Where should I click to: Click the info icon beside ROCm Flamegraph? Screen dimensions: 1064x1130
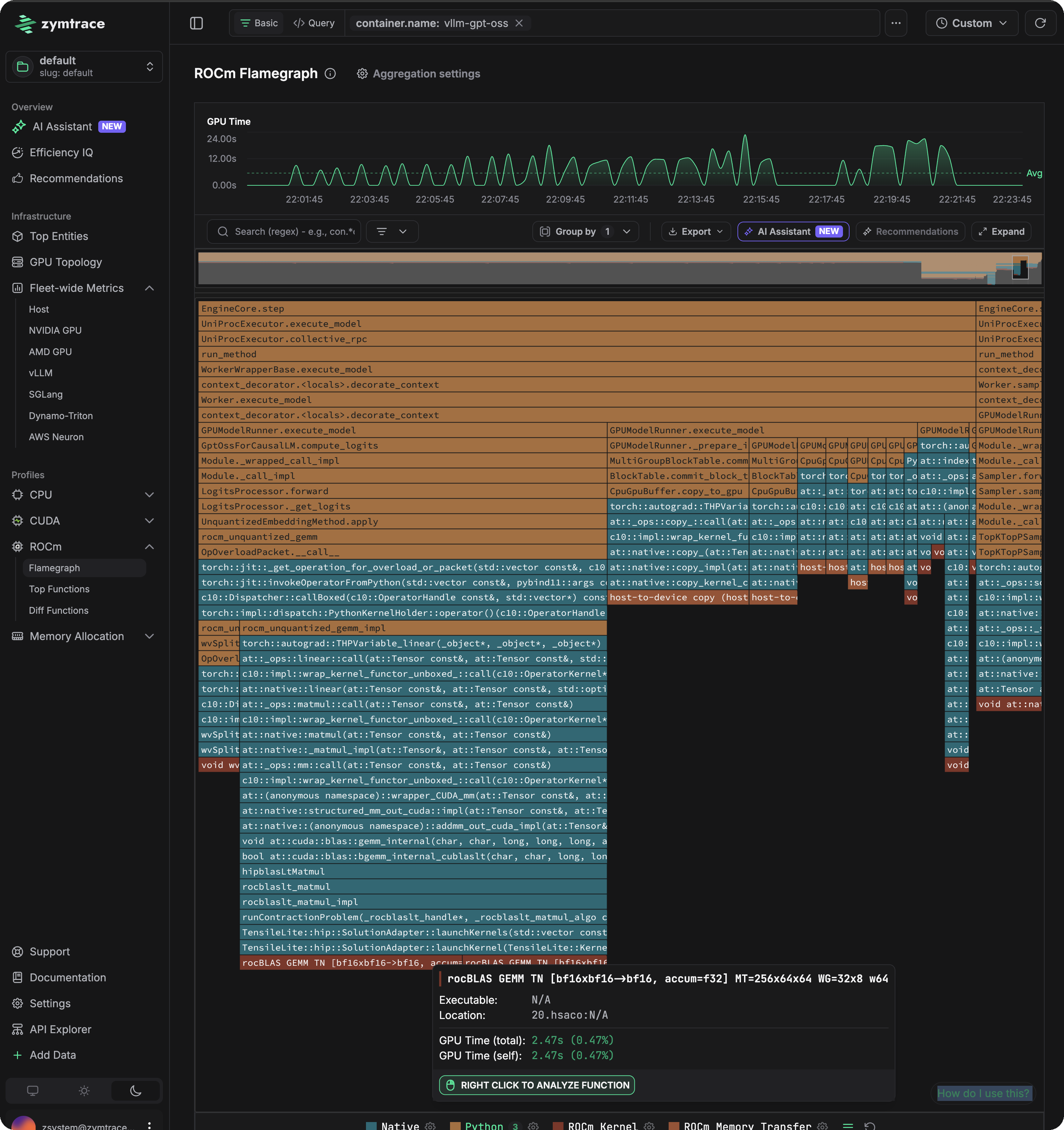pyautogui.click(x=330, y=74)
